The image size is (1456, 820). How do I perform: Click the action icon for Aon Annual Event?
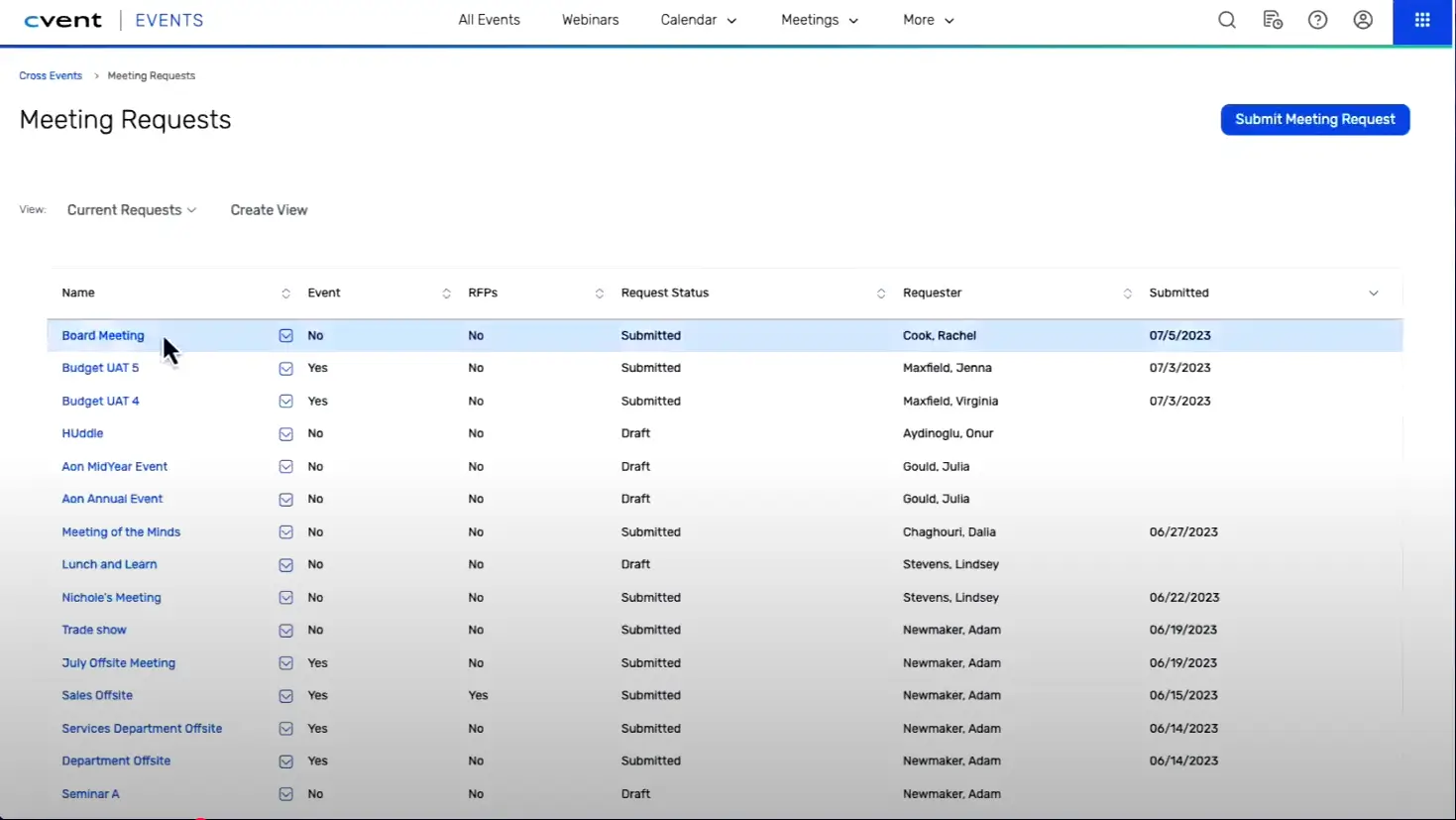click(285, 500)
